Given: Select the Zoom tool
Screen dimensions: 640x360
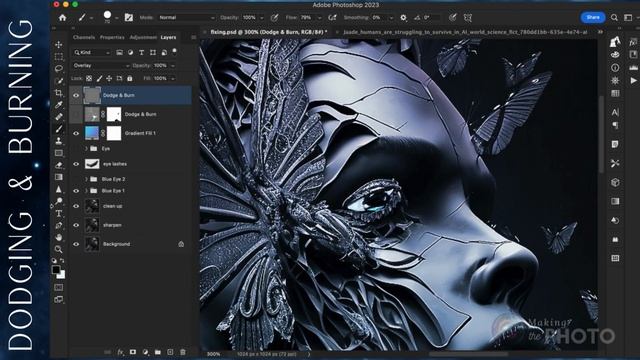Looking at the screenshot, I should pyautogui.click(x=59, y=249).
